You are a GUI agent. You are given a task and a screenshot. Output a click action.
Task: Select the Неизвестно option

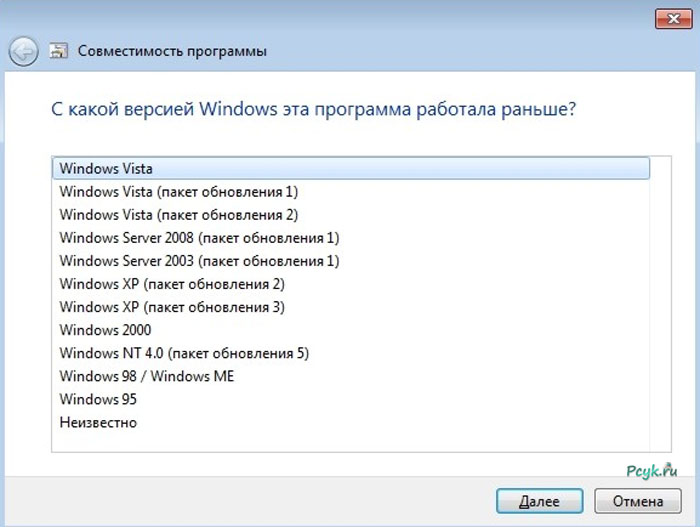(x=98, y=422)
